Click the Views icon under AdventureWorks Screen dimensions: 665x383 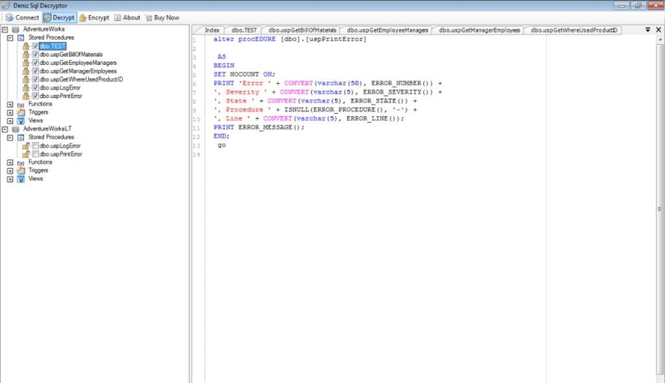pyautogui.click(x=21, y=121)
